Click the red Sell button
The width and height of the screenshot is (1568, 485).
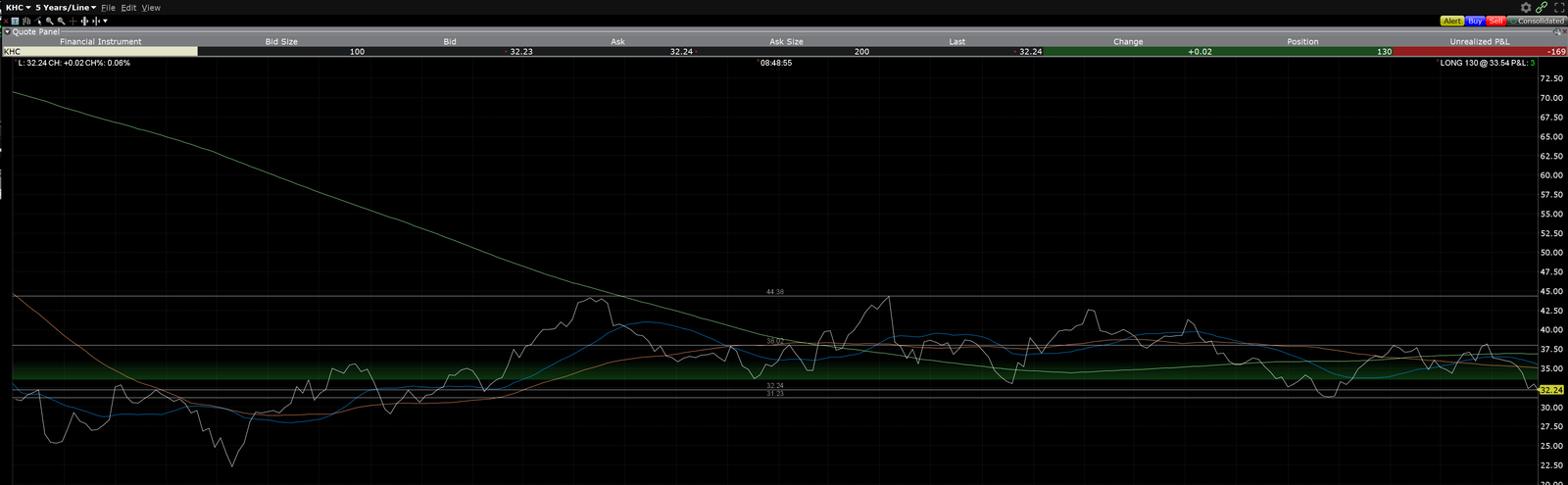coord(1495,21)
